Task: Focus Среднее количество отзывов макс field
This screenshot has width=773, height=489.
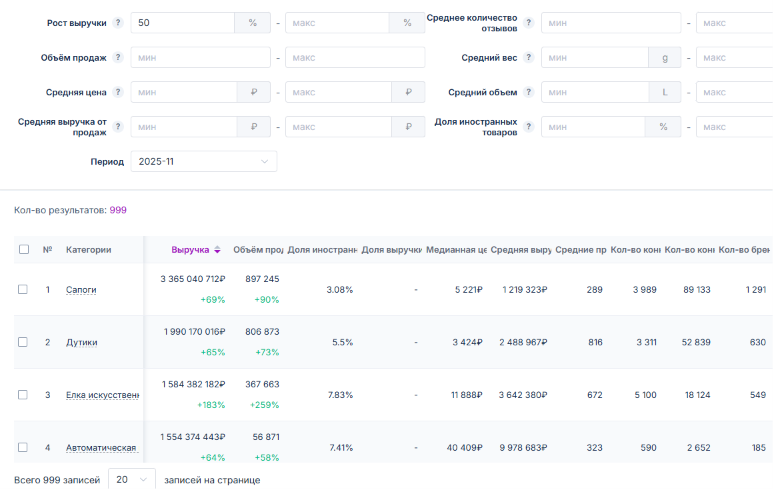Action: [735, 23]
